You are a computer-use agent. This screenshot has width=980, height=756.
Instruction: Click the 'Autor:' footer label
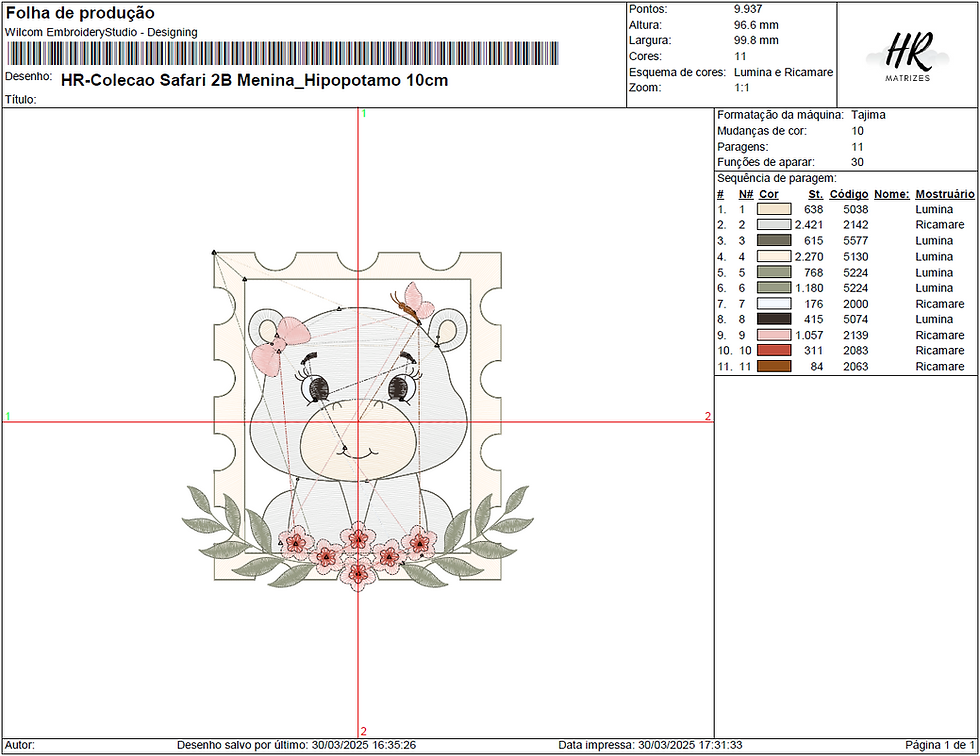point(20,745)
